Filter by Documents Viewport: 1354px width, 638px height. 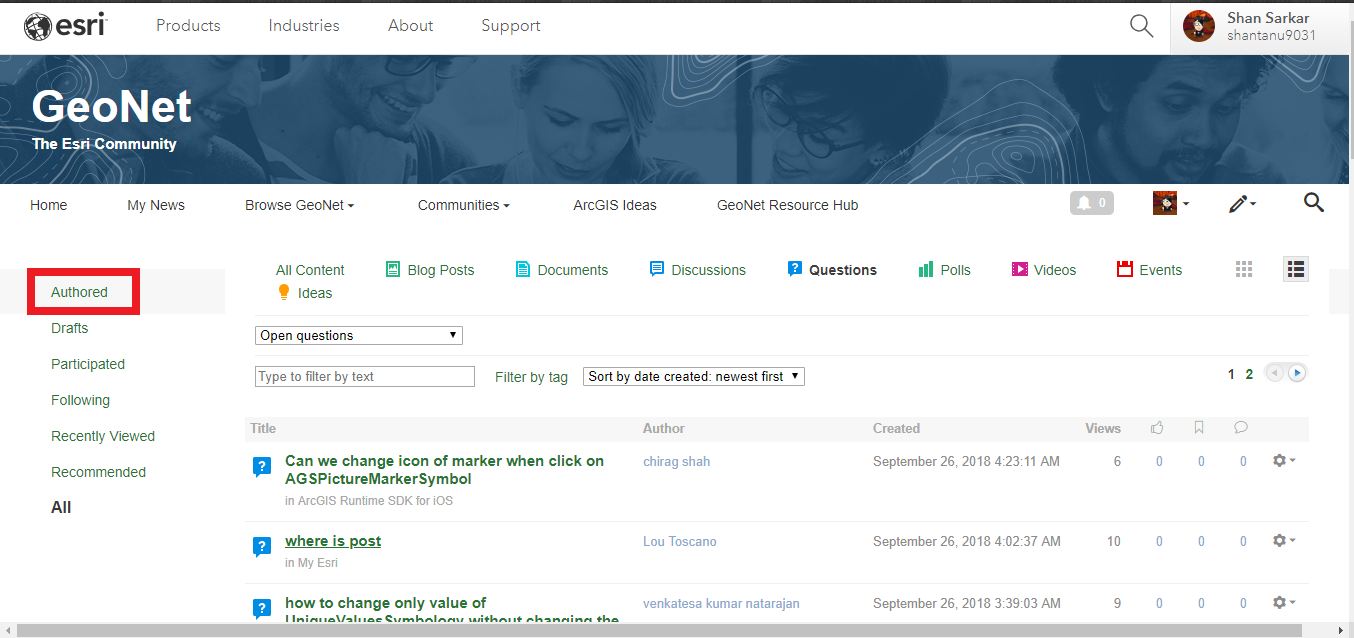[562, 270]
